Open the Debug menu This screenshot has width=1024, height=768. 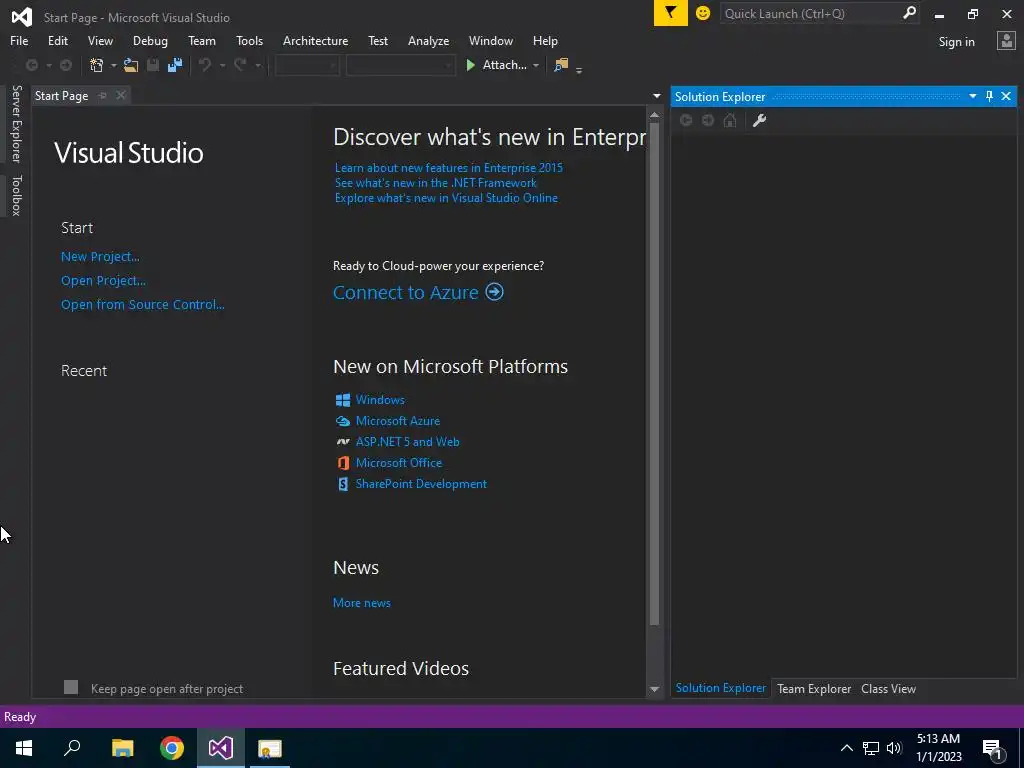click(150, 40)
